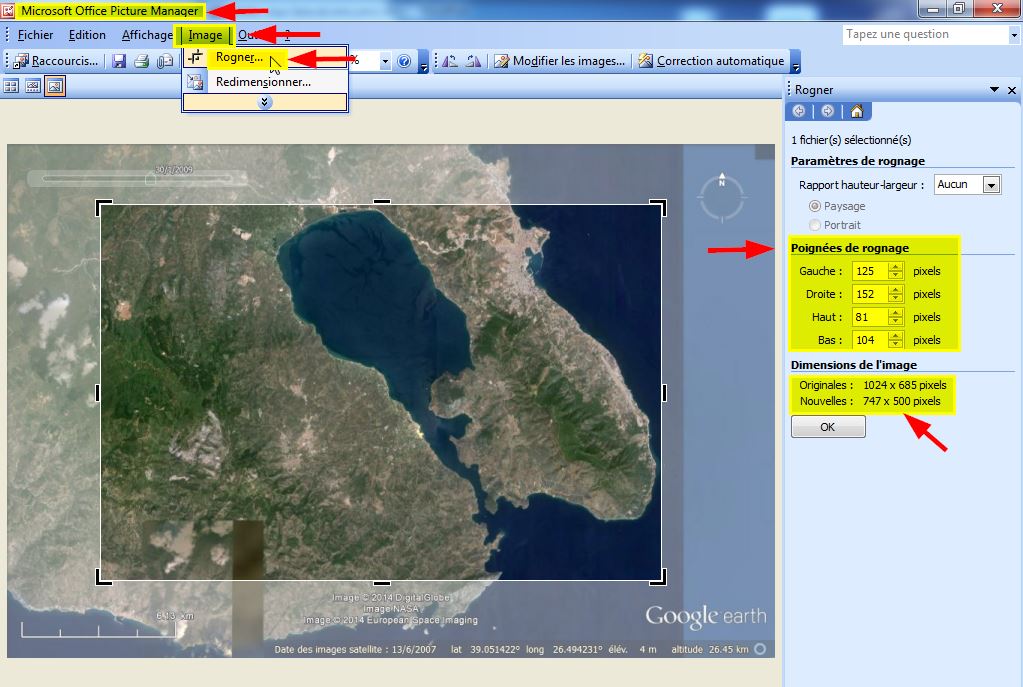Switch to Filmstrip view icon
Viewport: 1023px width, 687px height.
[33, 86]
